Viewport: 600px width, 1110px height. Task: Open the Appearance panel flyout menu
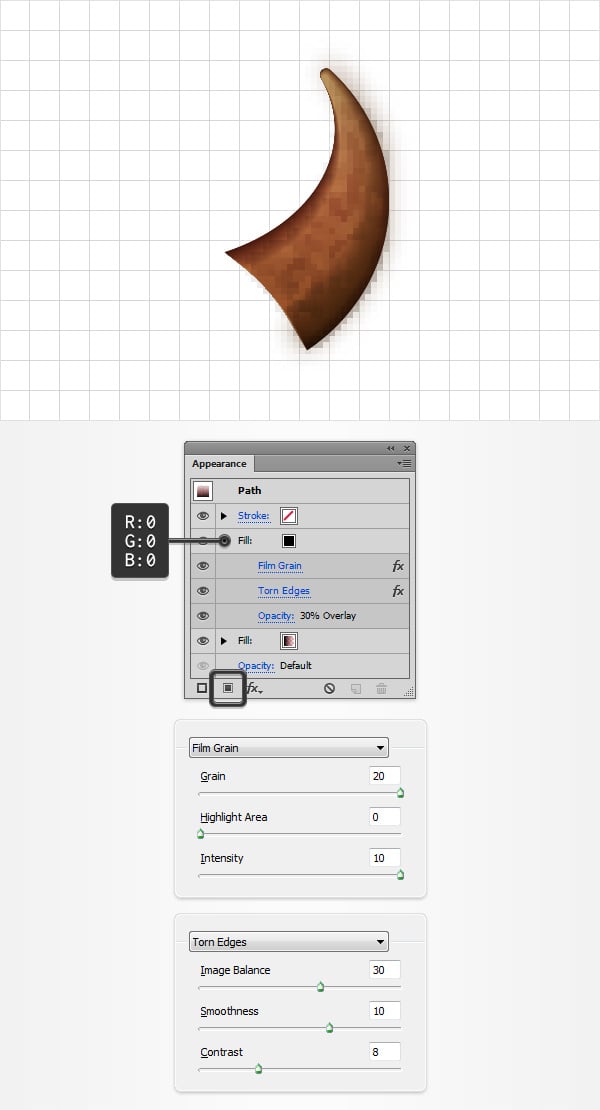click(x=404, y=464)
